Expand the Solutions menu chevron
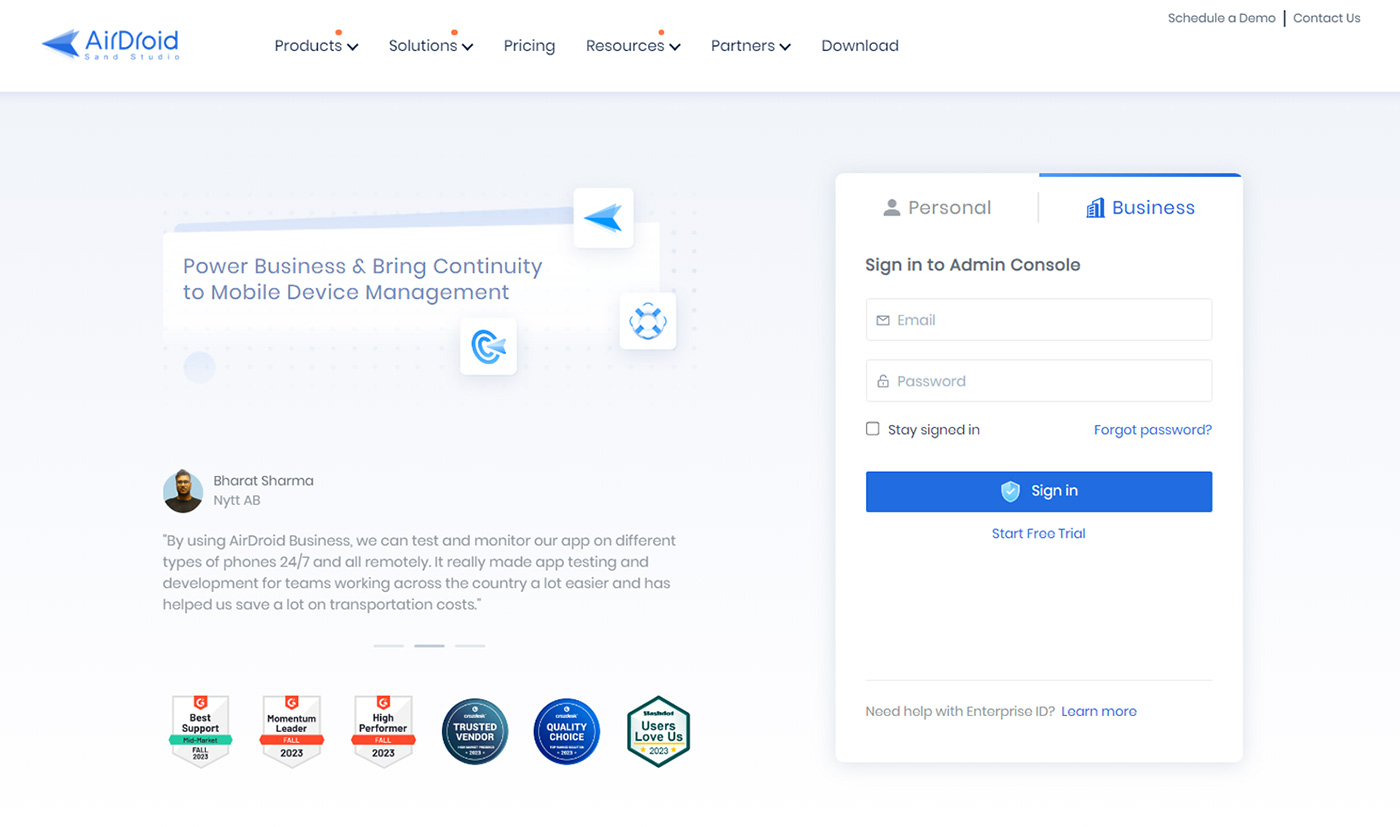This screenshot has height=827, width=1400. (467, 47)
